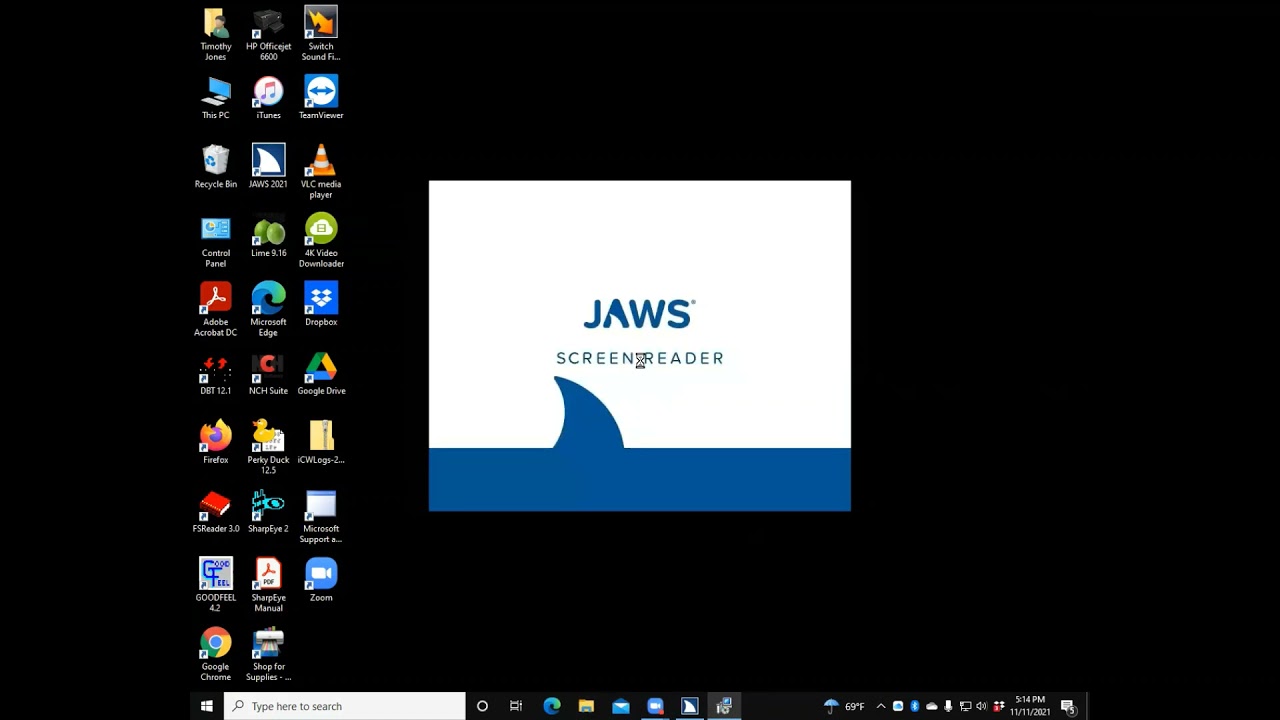This screenshot has height=720, width=1280.
Task: Select Lime 9.16 desktop icon
Action: click(268, 236)
